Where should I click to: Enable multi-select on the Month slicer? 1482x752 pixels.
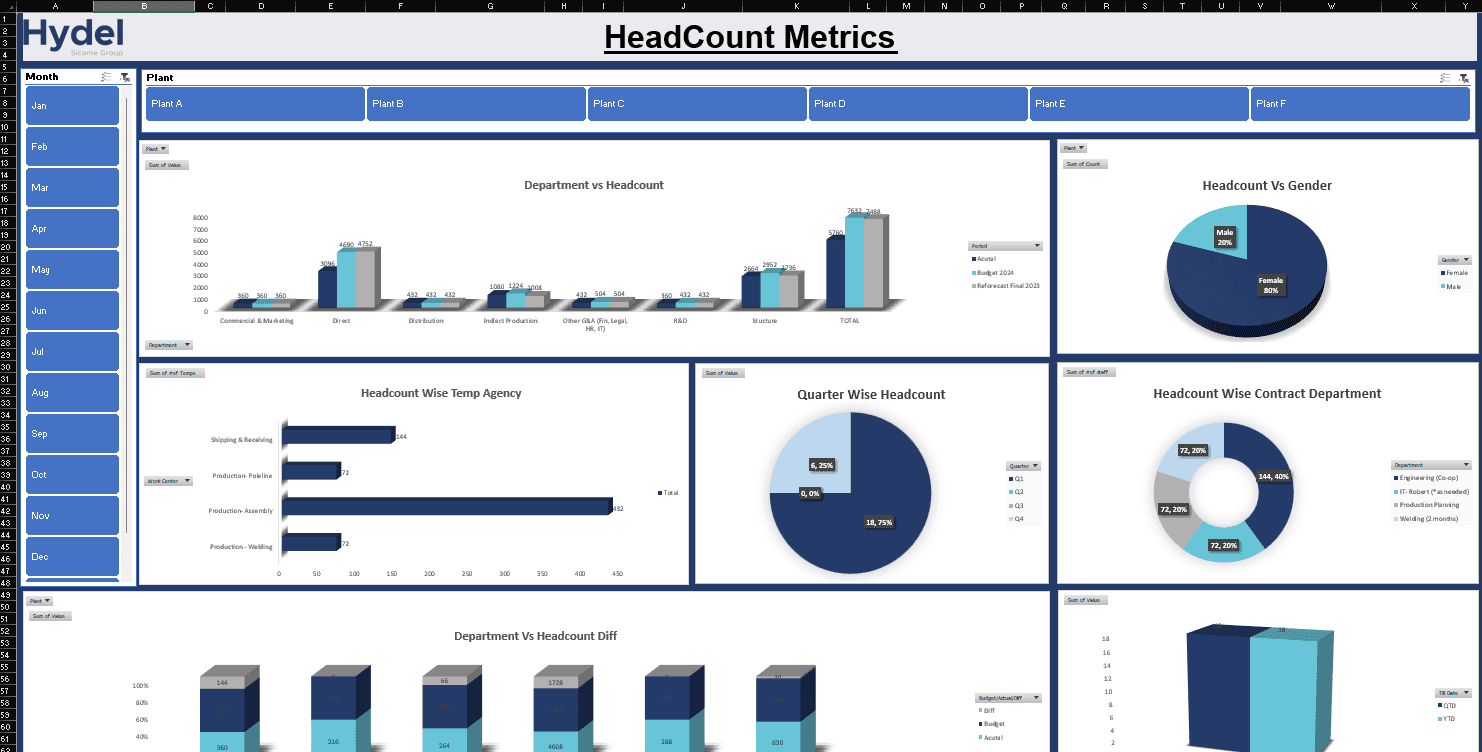point(104,77)
